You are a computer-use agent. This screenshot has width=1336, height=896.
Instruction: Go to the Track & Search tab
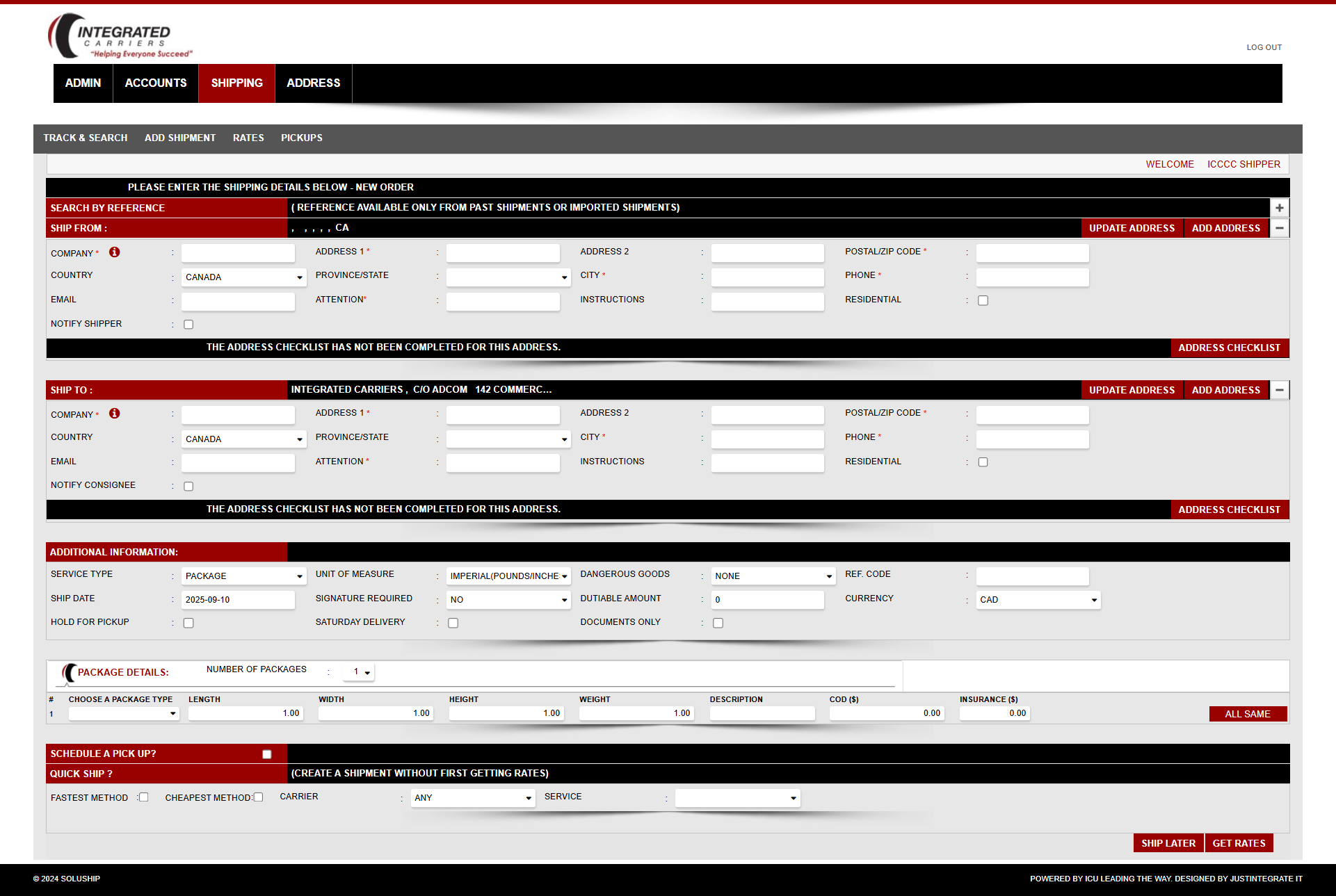(x=86, y=138)
